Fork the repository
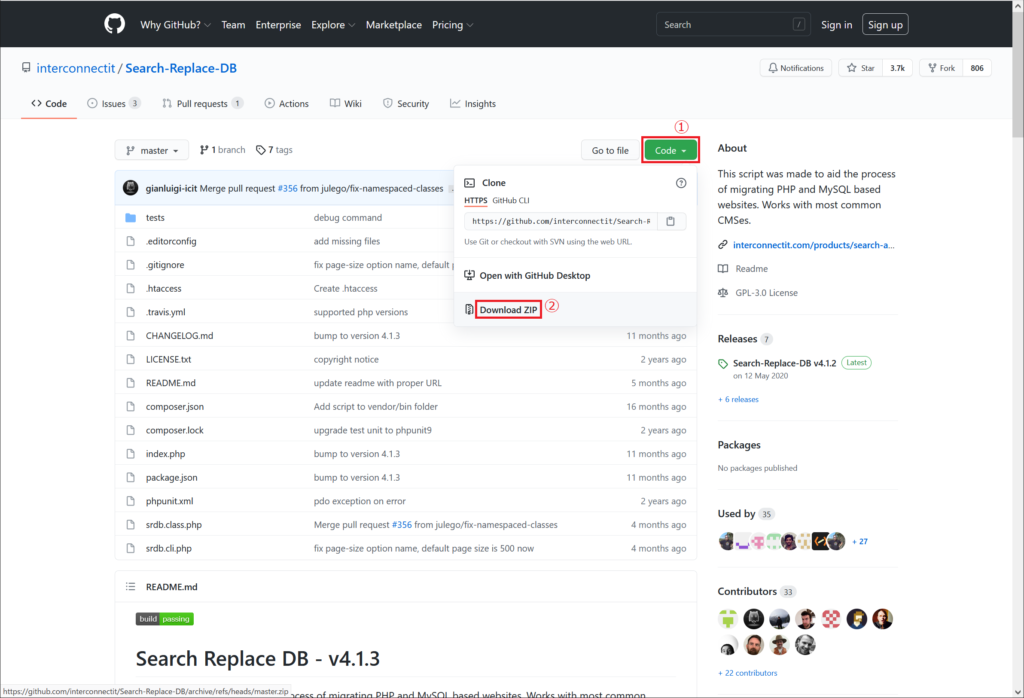 click(x=942, y=68)
